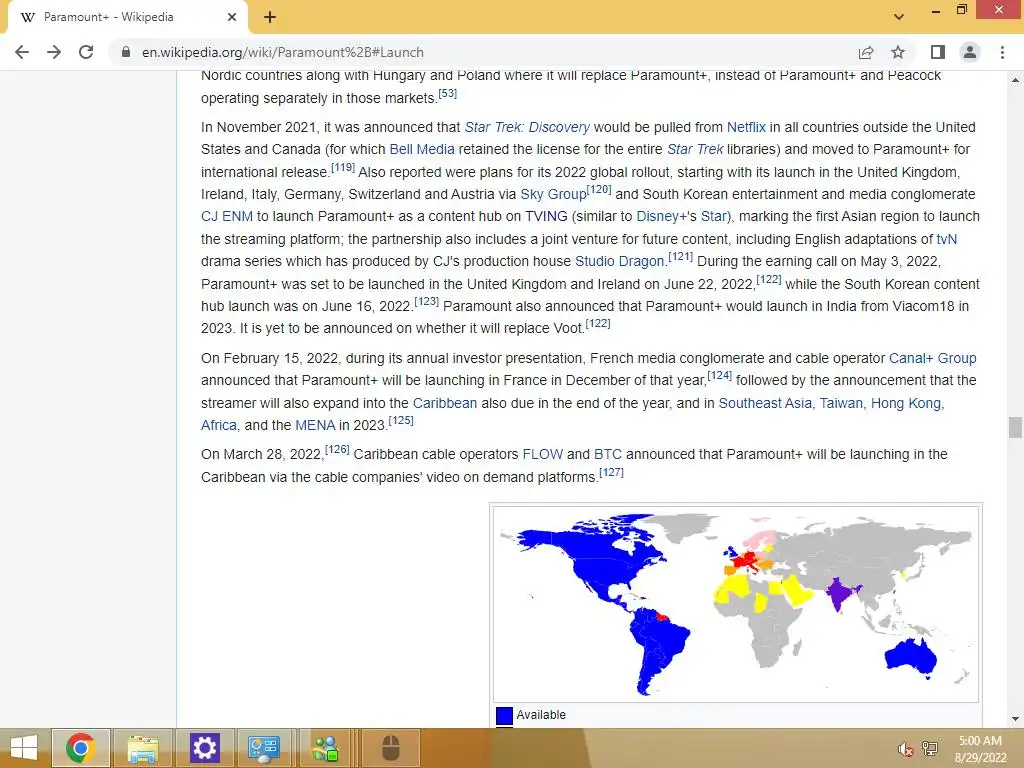Bookmark this page with the star icon
The image size is (1024, 768).
click(899, 52)
